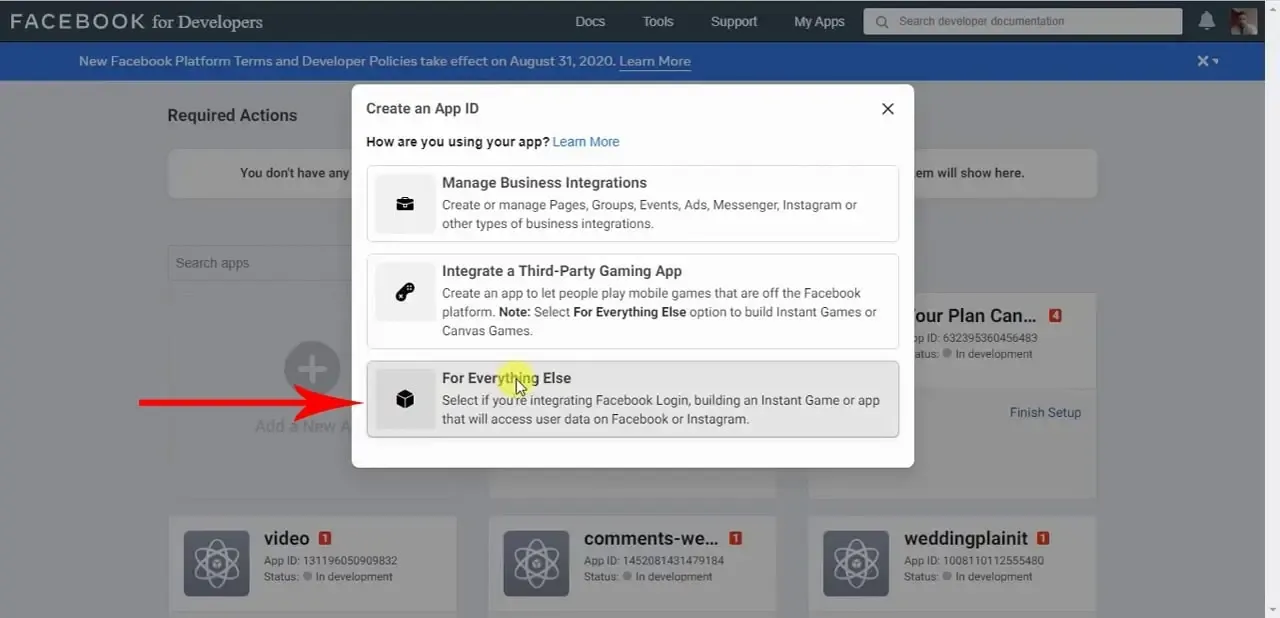Dismiss the blue policy banner dropdown
1280x618 pixels.
pos(1208,61)
